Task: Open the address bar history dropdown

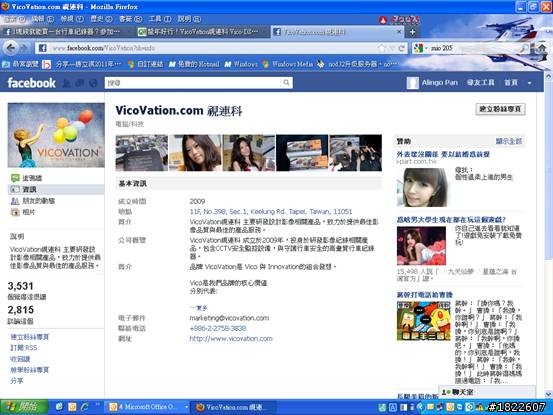Action: pyautogui.click(x=392, y=48)
